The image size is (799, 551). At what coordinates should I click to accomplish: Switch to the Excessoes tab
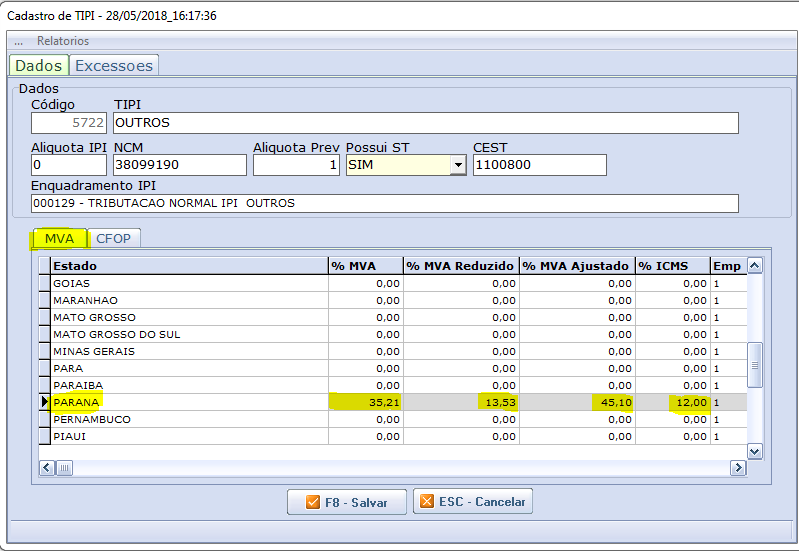114,65
